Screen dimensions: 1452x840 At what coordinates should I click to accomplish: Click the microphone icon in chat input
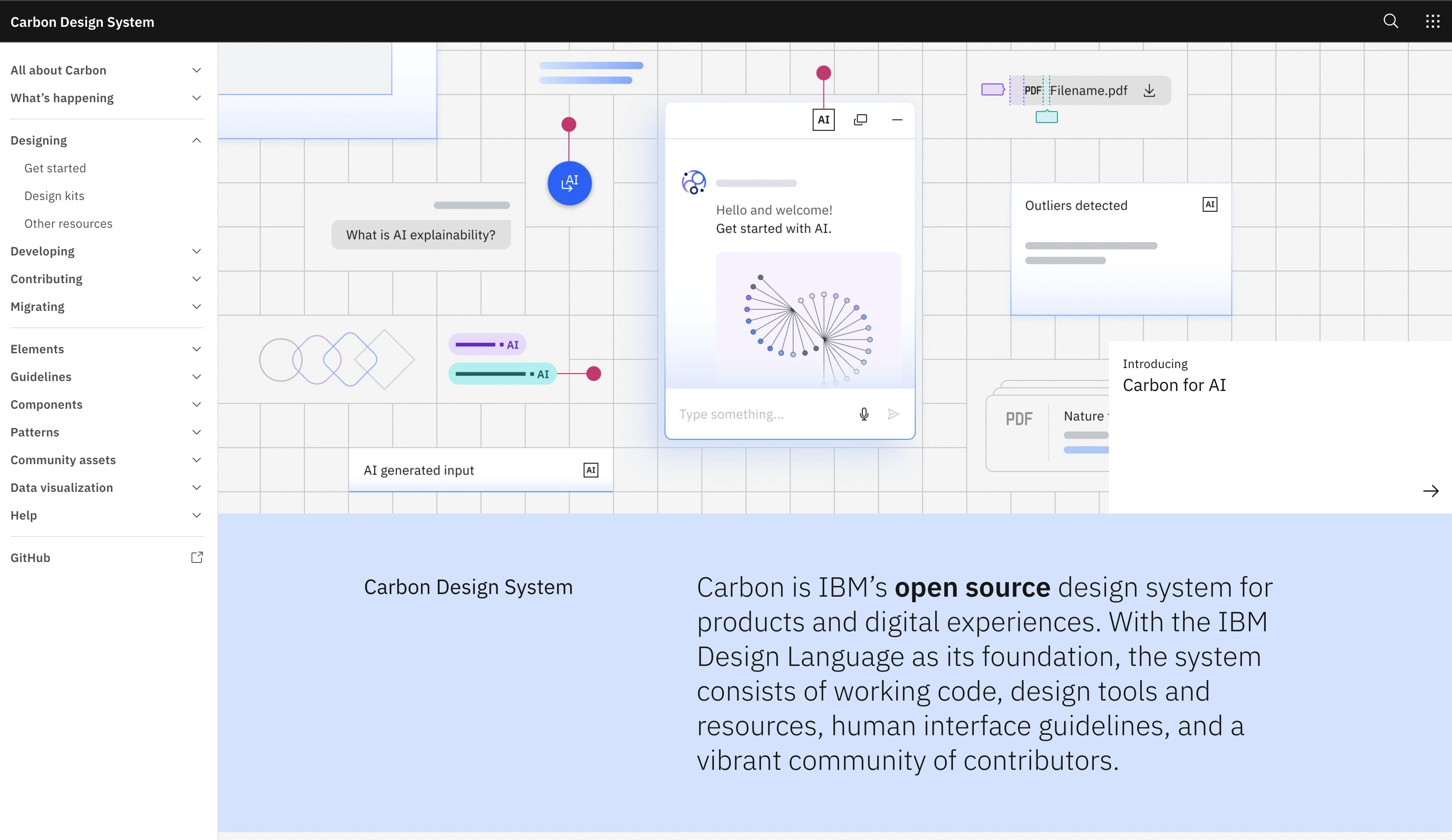(864, 414)
